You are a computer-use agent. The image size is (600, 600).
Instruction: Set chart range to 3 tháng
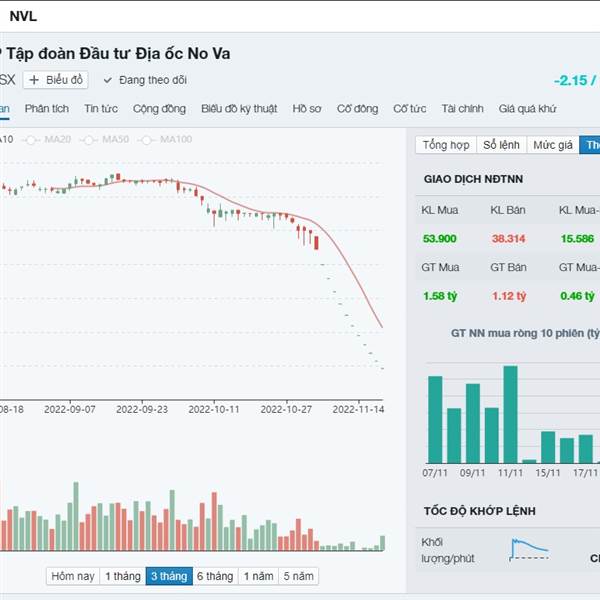(169, 576)
